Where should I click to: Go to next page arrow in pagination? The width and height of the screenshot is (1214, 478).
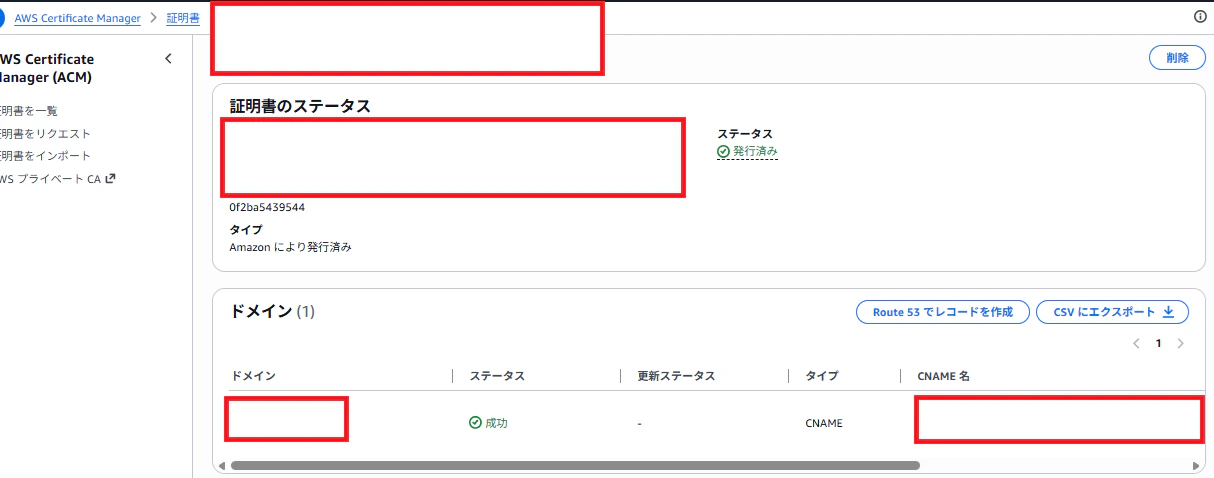(x=1181, y=343)
